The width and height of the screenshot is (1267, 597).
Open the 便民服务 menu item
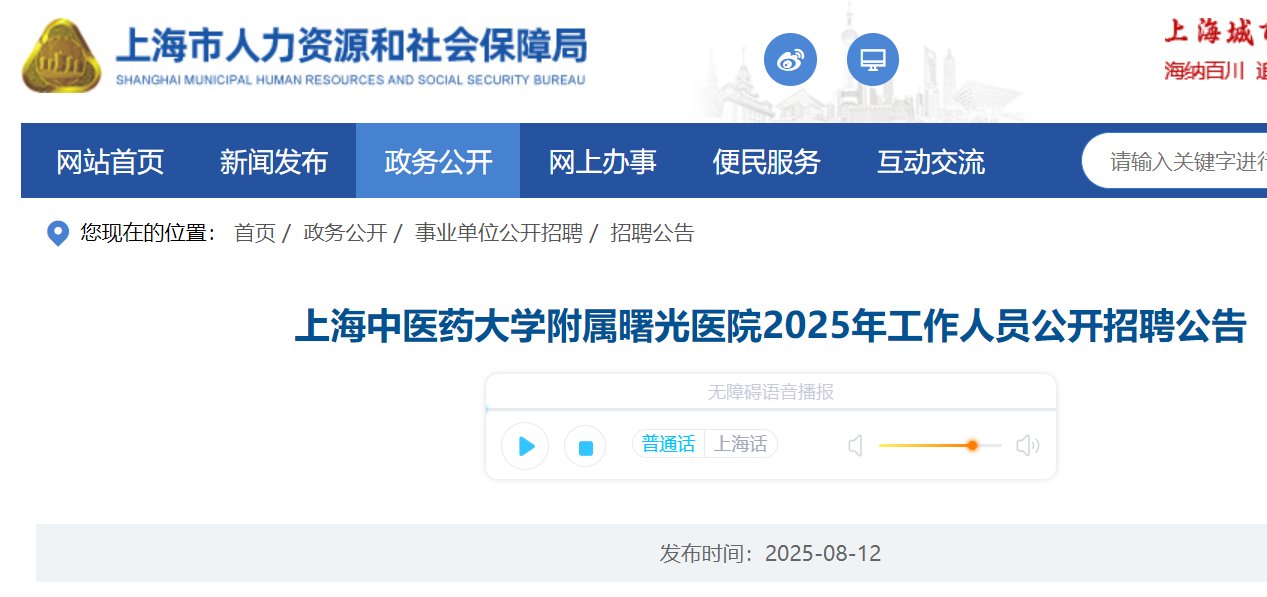(x=767, y=161)
